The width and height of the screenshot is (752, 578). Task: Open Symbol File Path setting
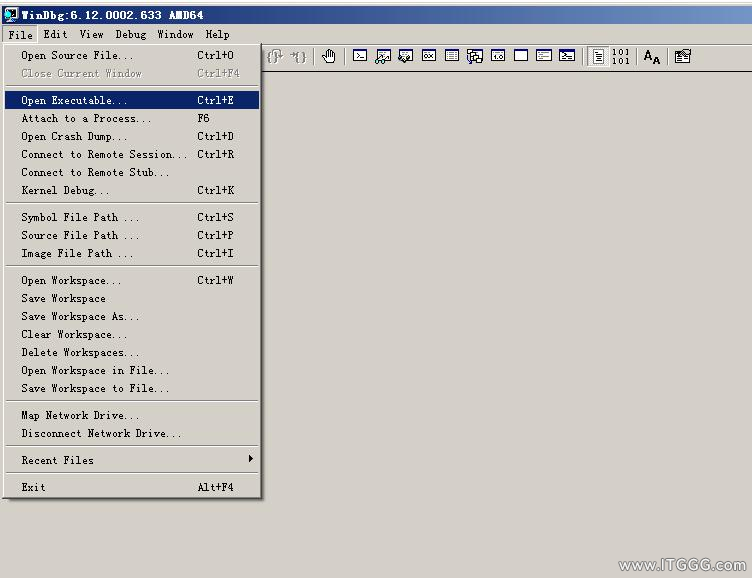[x=132, y=217]
